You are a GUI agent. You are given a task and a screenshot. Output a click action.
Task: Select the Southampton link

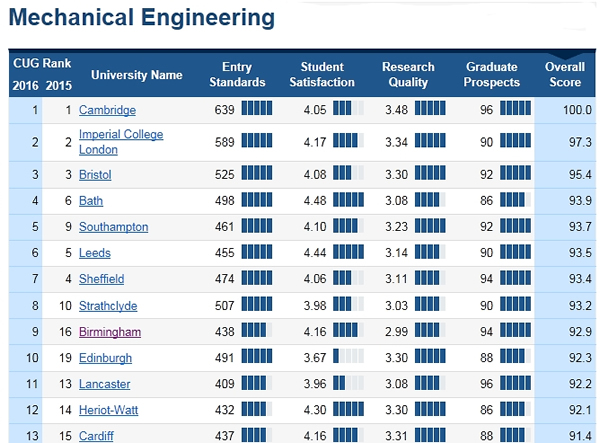click(x=113, y=227)
